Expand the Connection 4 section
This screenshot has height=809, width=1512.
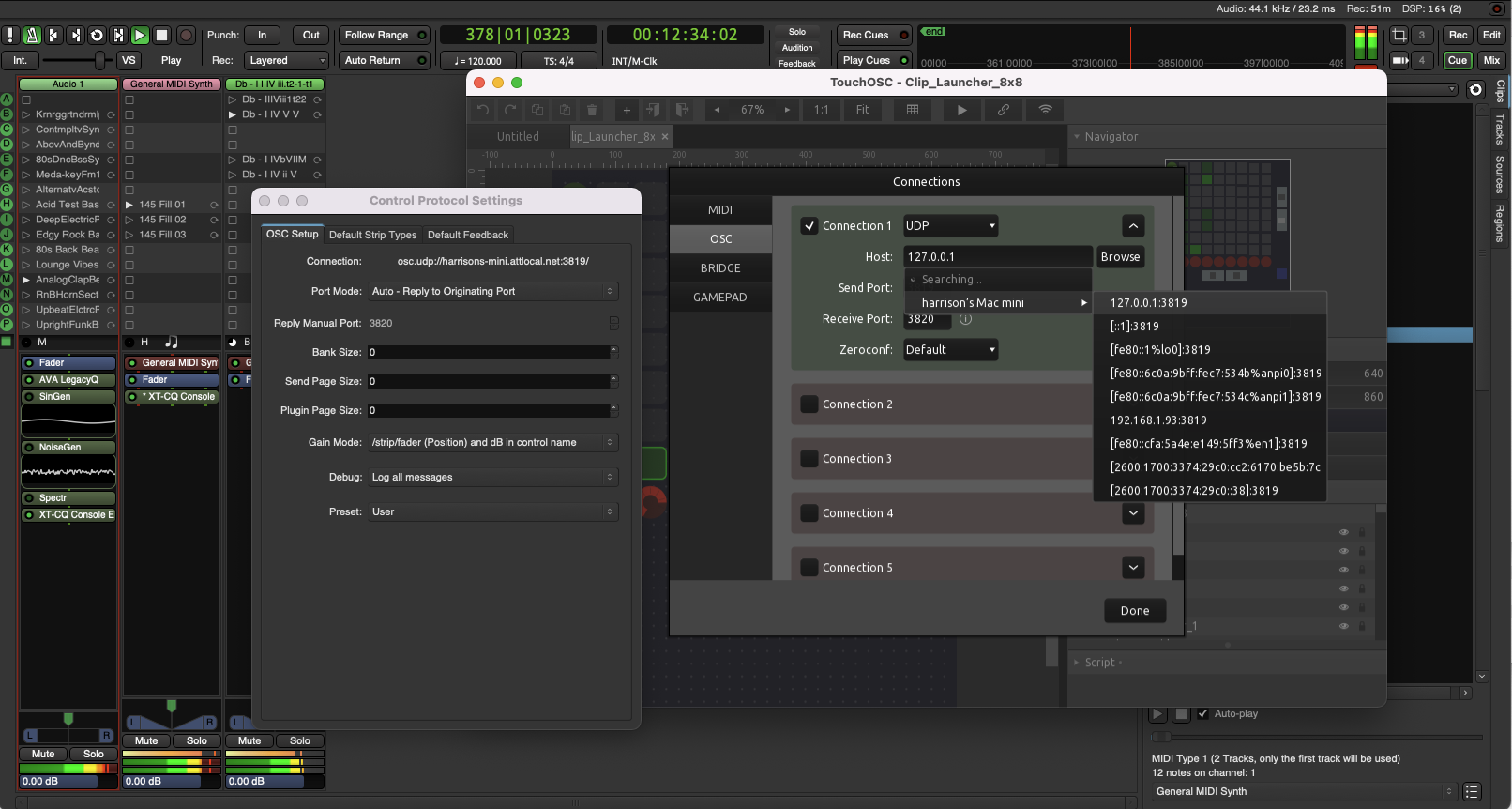(x=1133, y=513)
